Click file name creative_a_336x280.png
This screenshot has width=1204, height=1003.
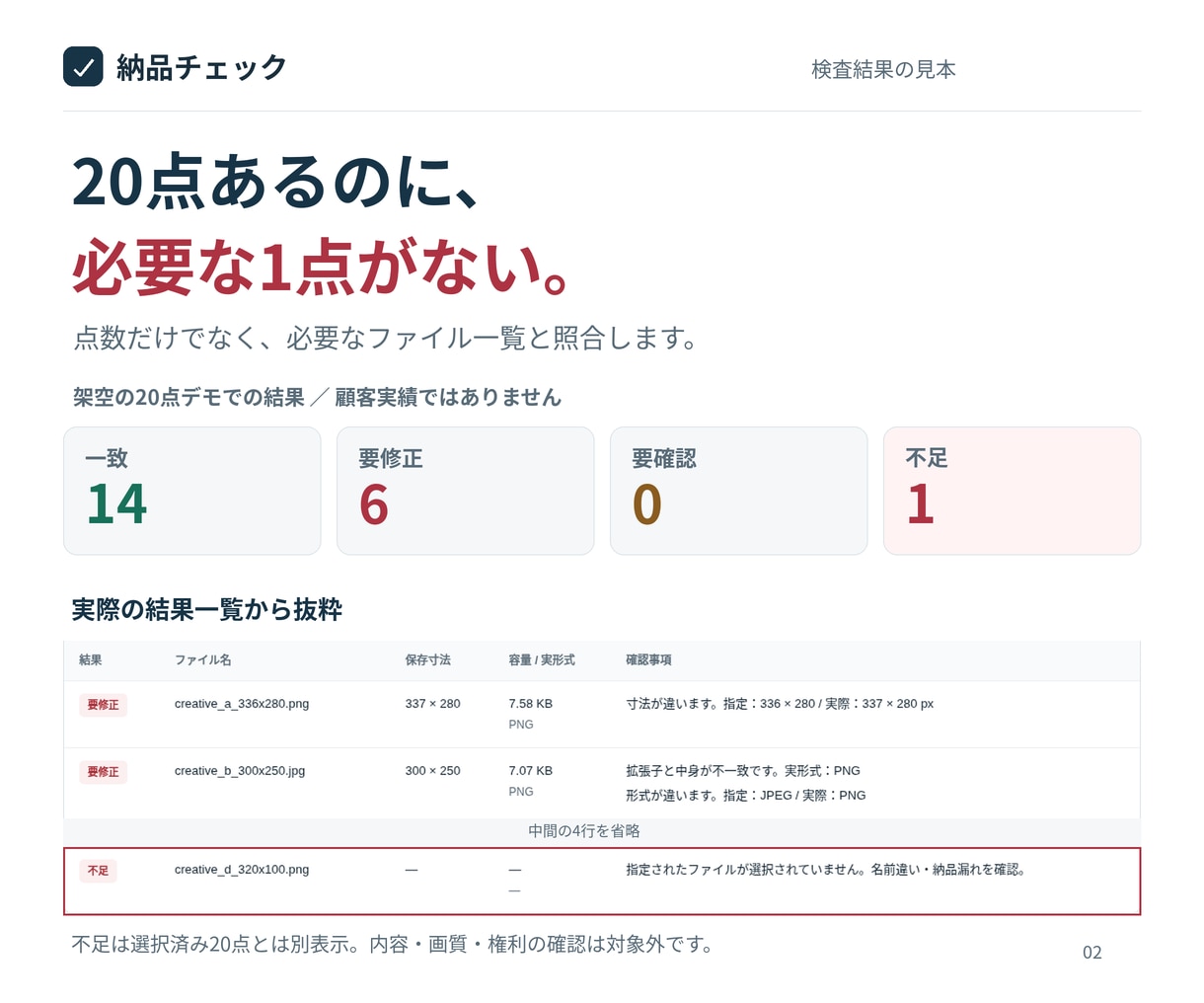click(x=242, y=704)
